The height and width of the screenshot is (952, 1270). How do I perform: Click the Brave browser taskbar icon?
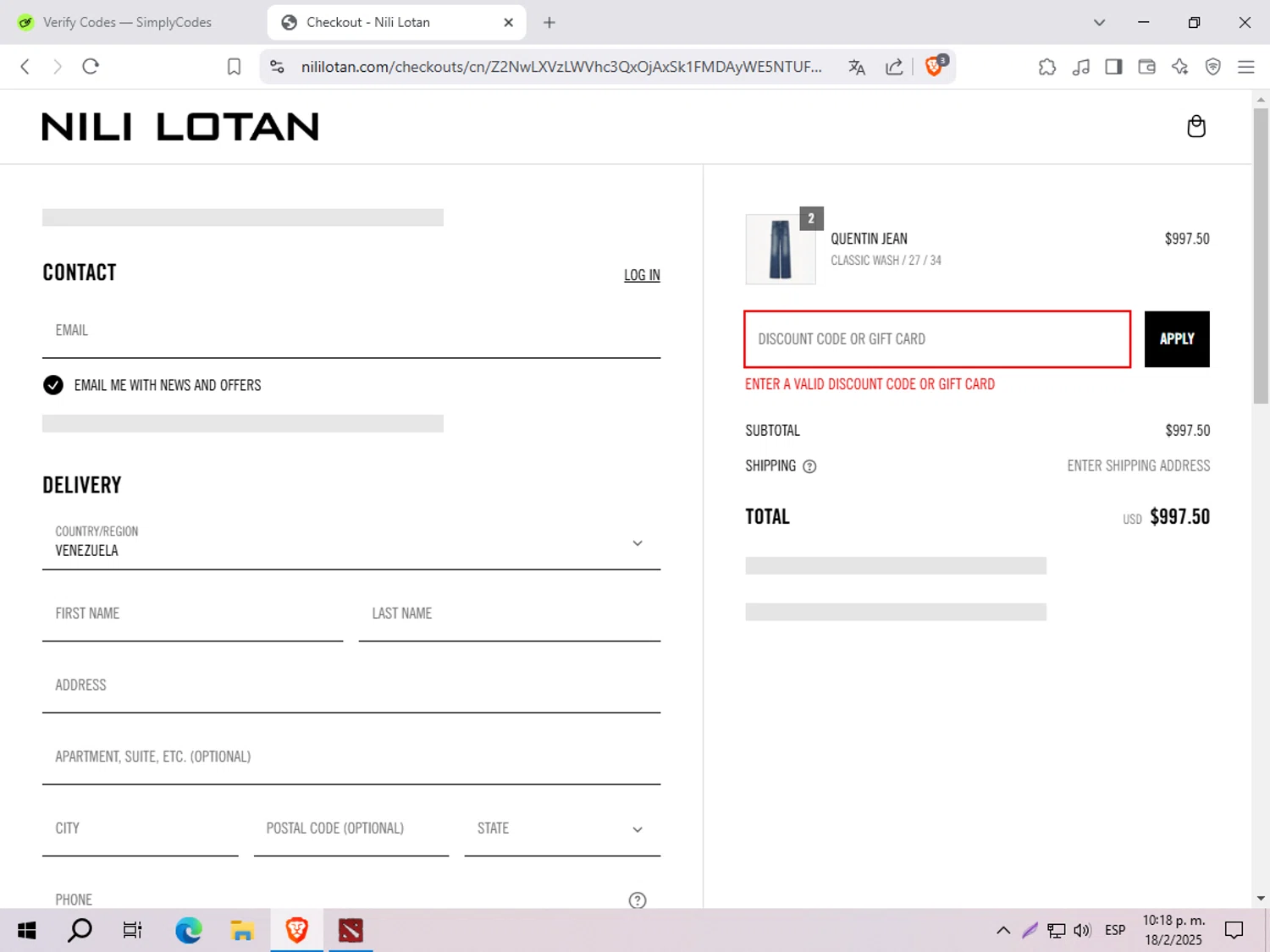(x=296, y=931)
